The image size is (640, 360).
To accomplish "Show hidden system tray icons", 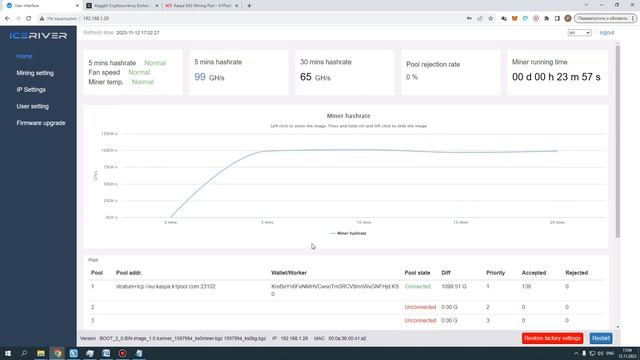I will pos(576,353).
